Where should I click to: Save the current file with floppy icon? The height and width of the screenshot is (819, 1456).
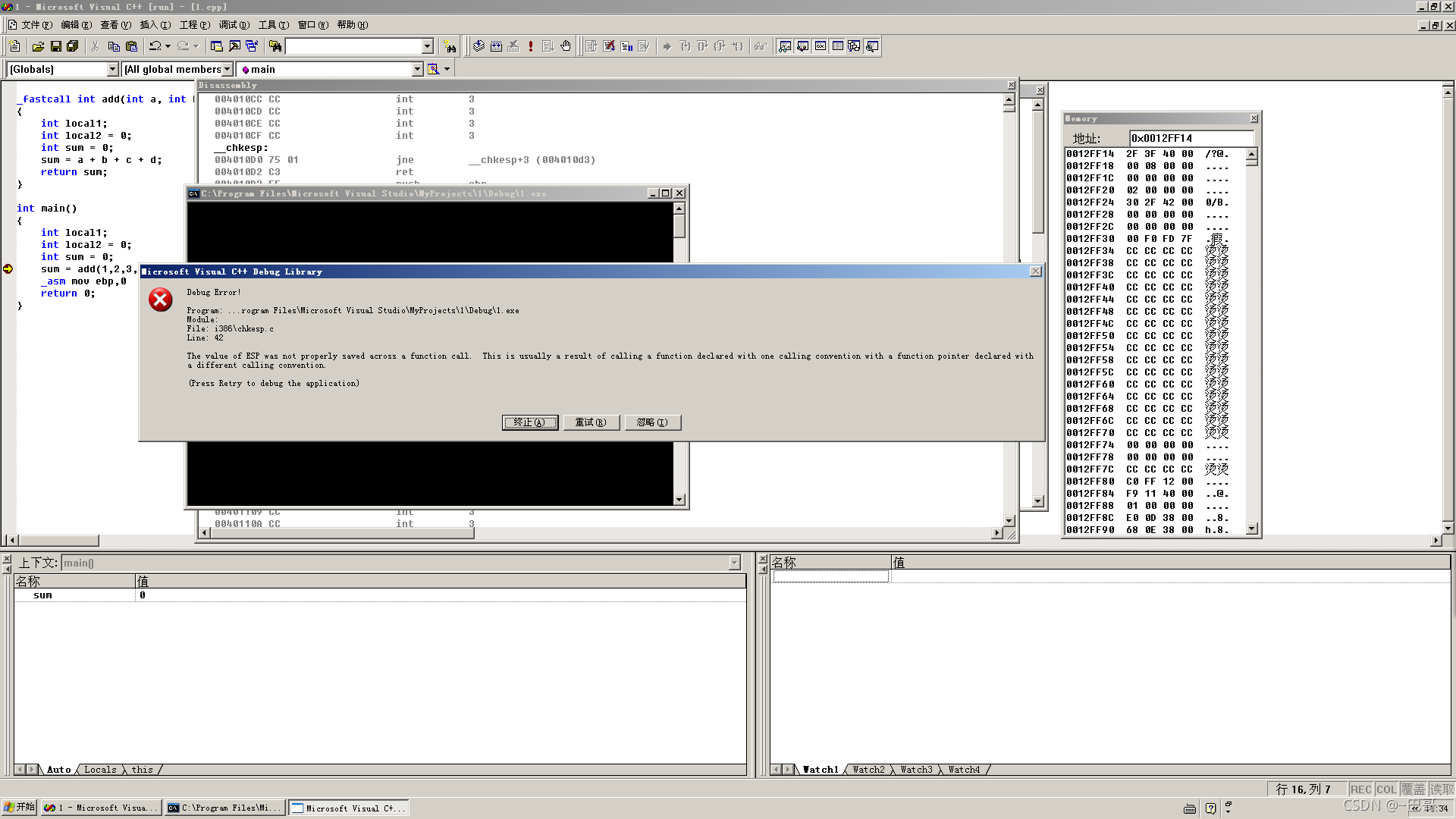(55, 47)
